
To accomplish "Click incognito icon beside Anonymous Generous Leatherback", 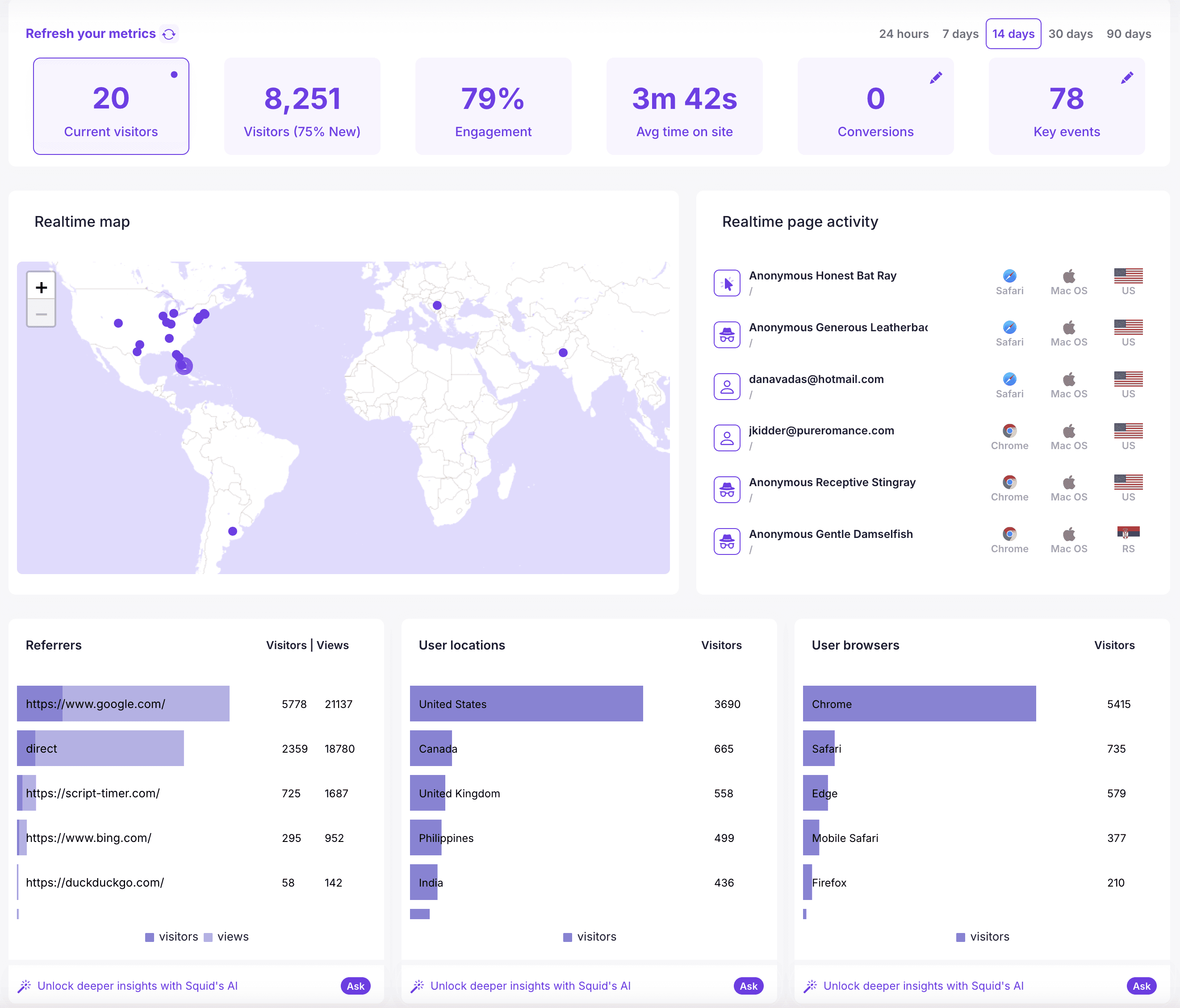I will click(x=727, y=335).
